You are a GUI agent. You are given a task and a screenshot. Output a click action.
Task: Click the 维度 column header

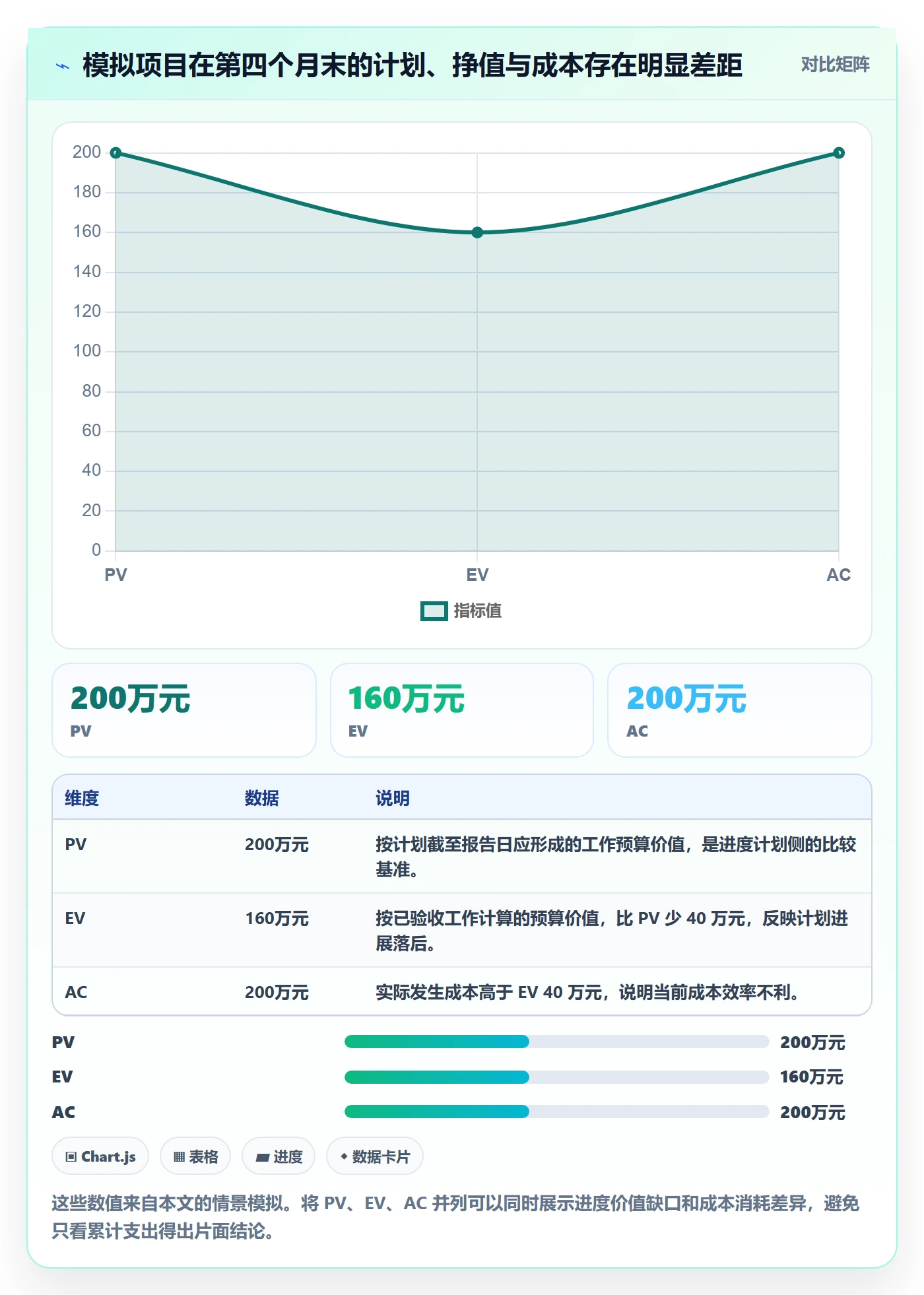82,799
